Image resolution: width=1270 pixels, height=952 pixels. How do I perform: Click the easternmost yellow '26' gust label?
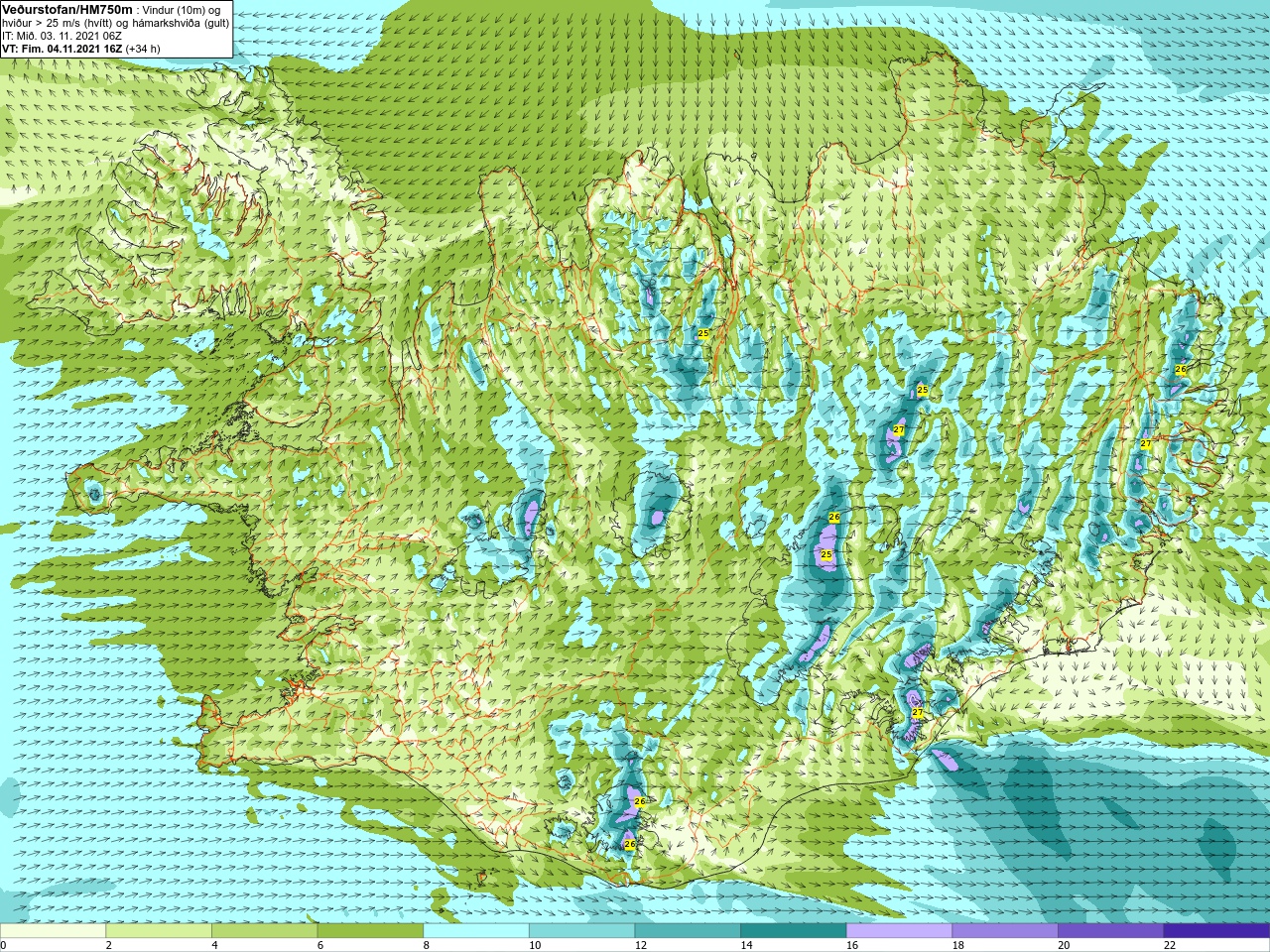point(1181,369)
